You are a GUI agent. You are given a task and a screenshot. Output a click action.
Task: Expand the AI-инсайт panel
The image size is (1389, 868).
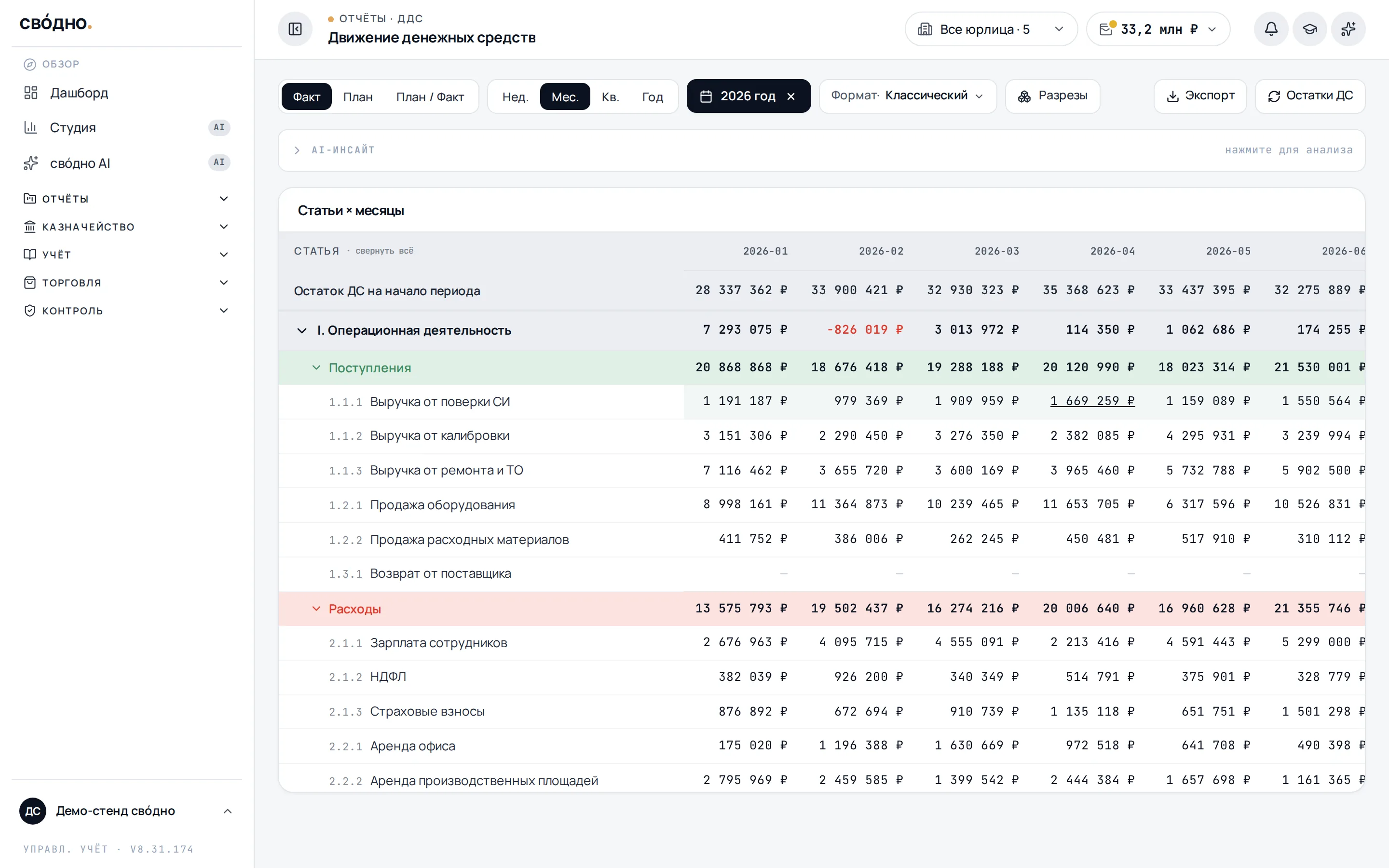pos(821,150)
